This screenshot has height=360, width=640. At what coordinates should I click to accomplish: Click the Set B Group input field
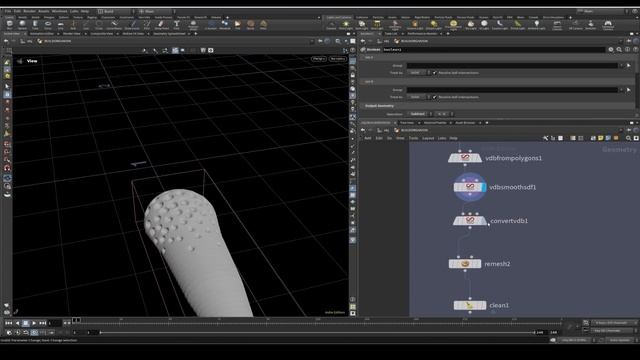point(512,90)
